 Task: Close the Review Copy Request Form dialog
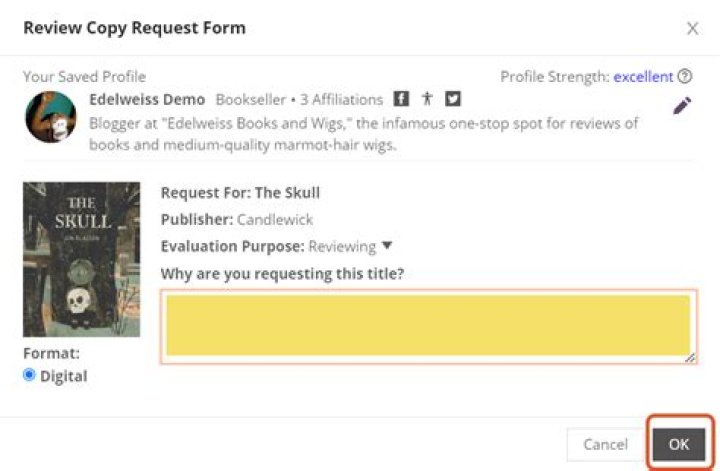692,28
